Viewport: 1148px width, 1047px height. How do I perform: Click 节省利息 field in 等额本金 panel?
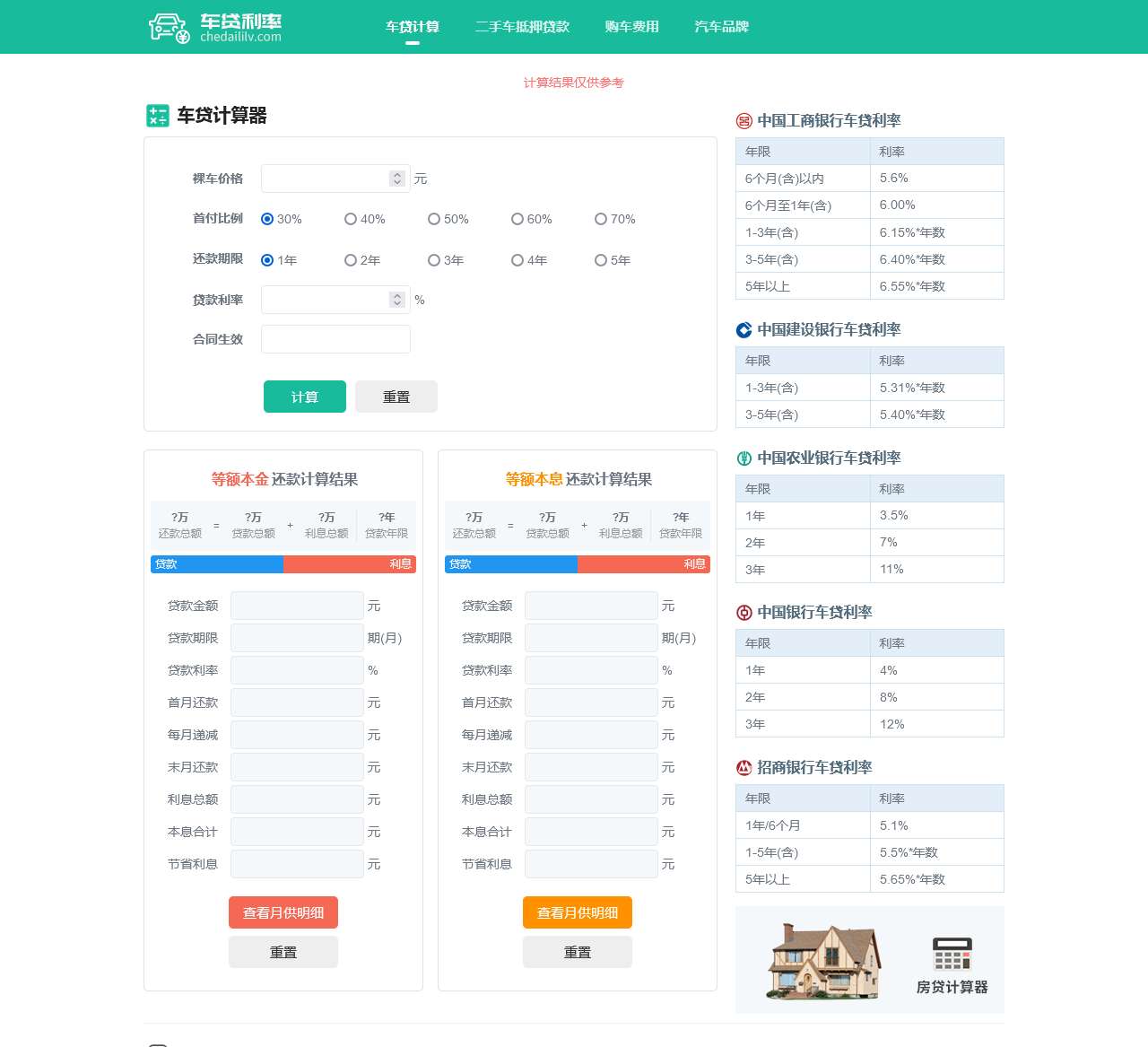[x=297, y=864]
